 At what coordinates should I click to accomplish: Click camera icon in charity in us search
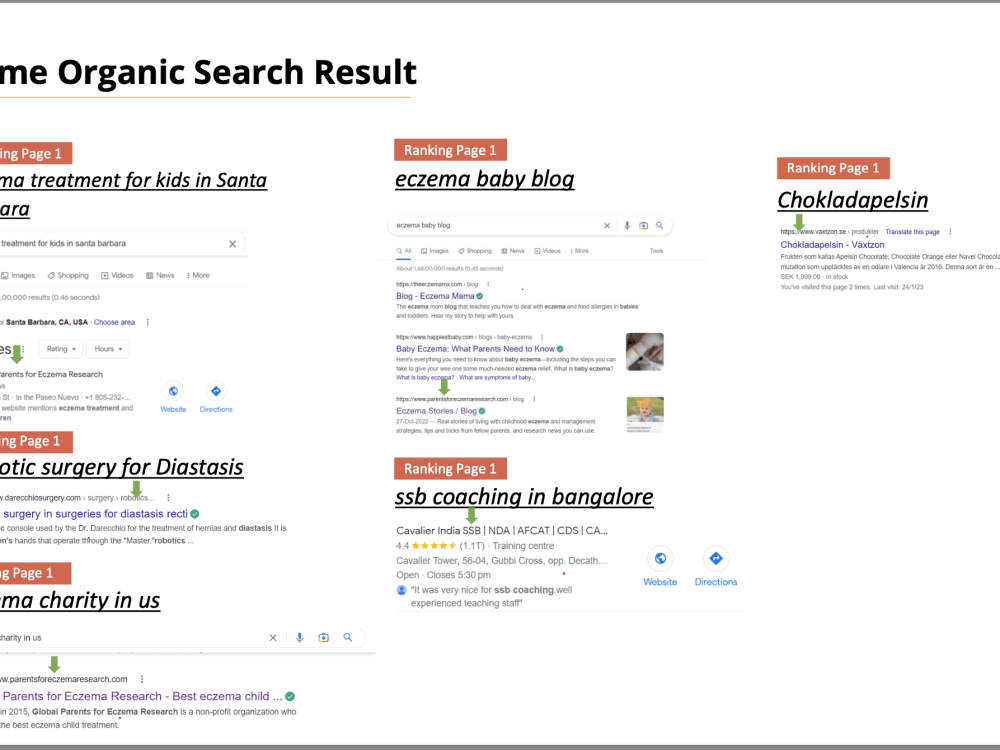(x=323, y=638)
